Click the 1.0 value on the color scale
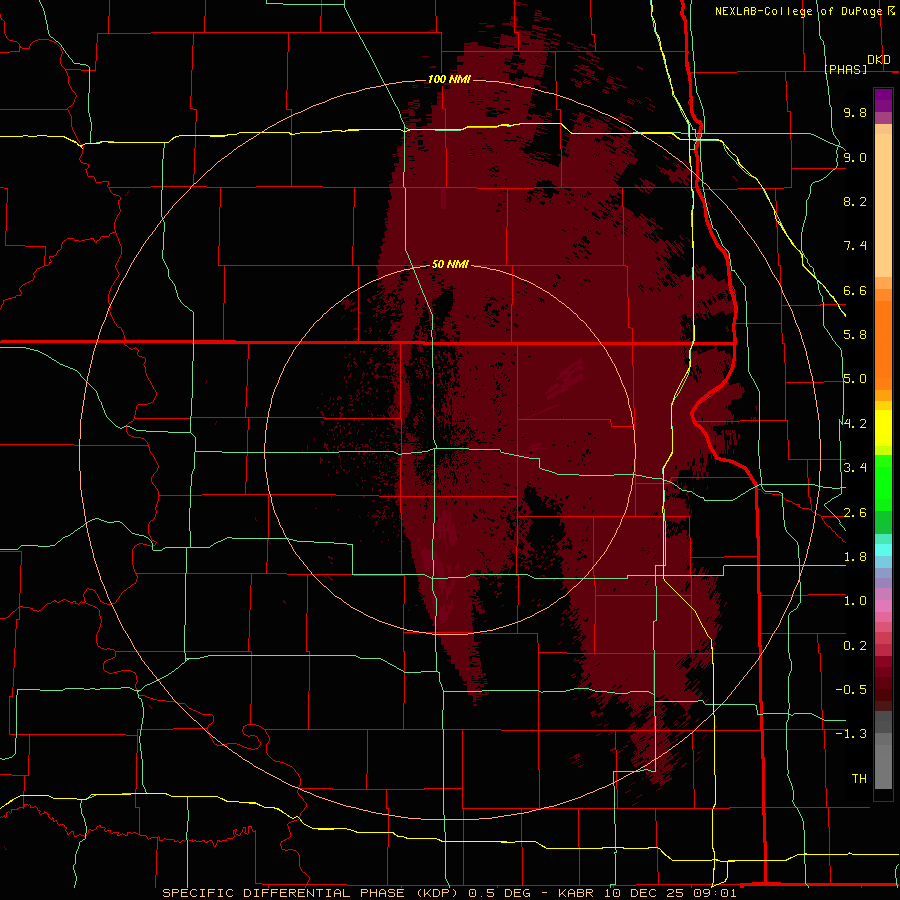Image resolution: width=900 pixels, height=900 pixels. 855,601
